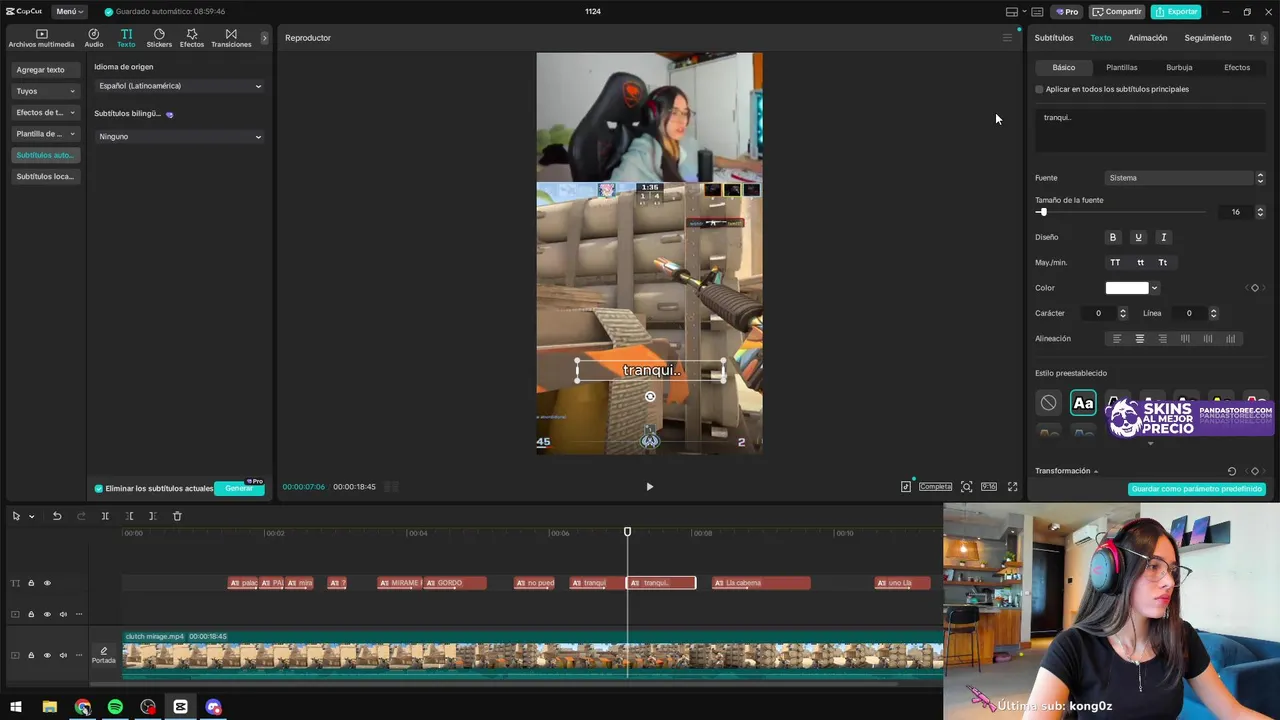Open the color swatch dropdown arrow
This screenshot has height=720, width=1280.
(1154, 288)
